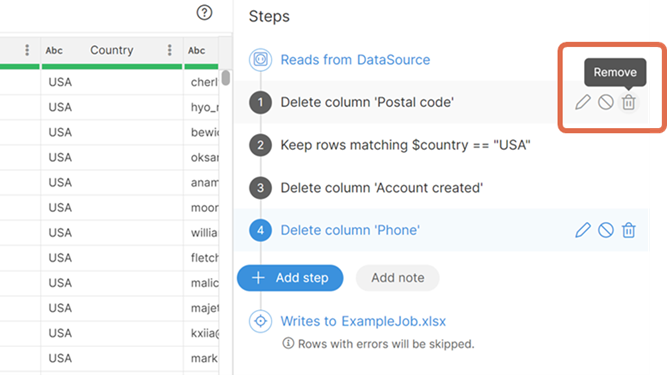Screen dimensions: 667x375
Task: Open the Writes to ExampleJob.xlsx link
Action: (363, 321)
